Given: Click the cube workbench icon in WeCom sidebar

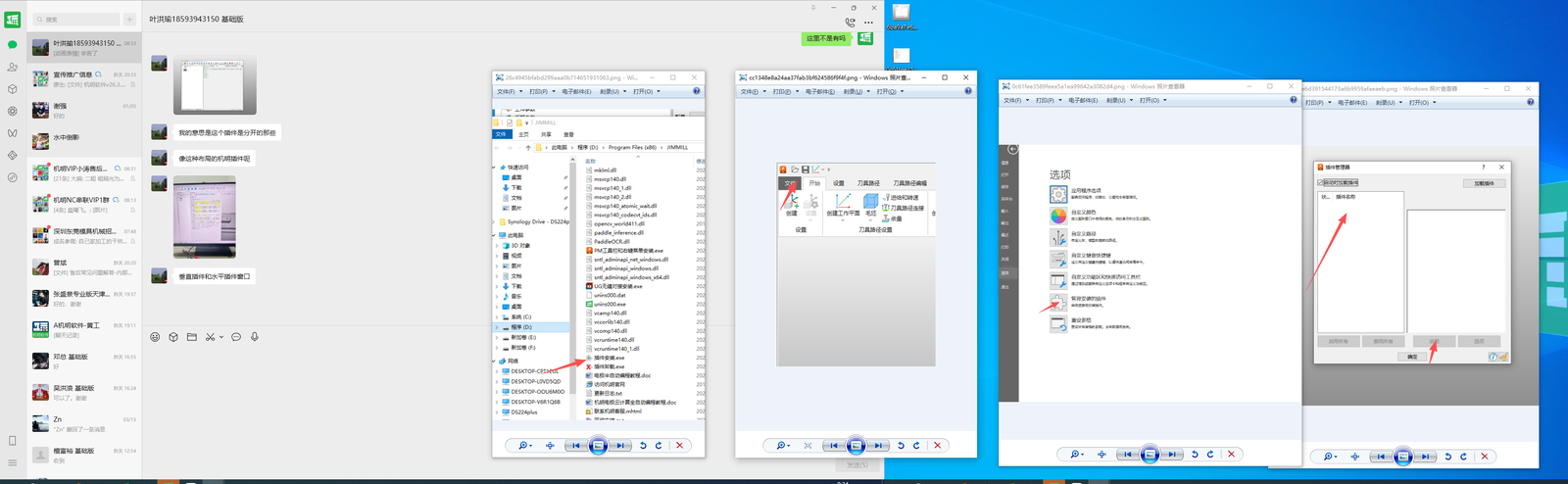Looking at the screenshot, I should tap(12, 89).
